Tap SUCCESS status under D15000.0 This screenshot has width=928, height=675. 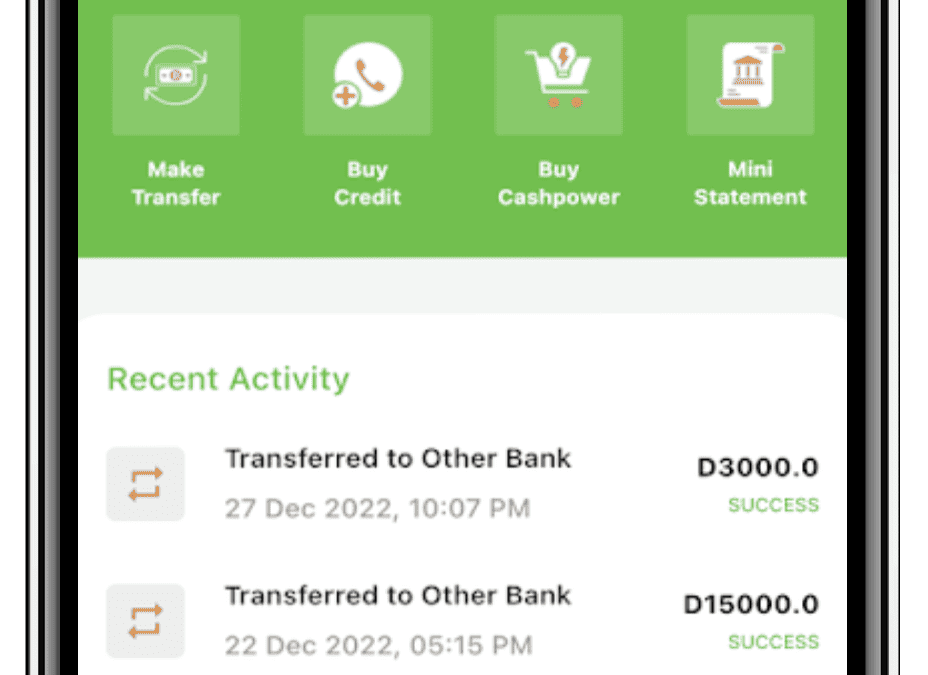pos(773,642)
